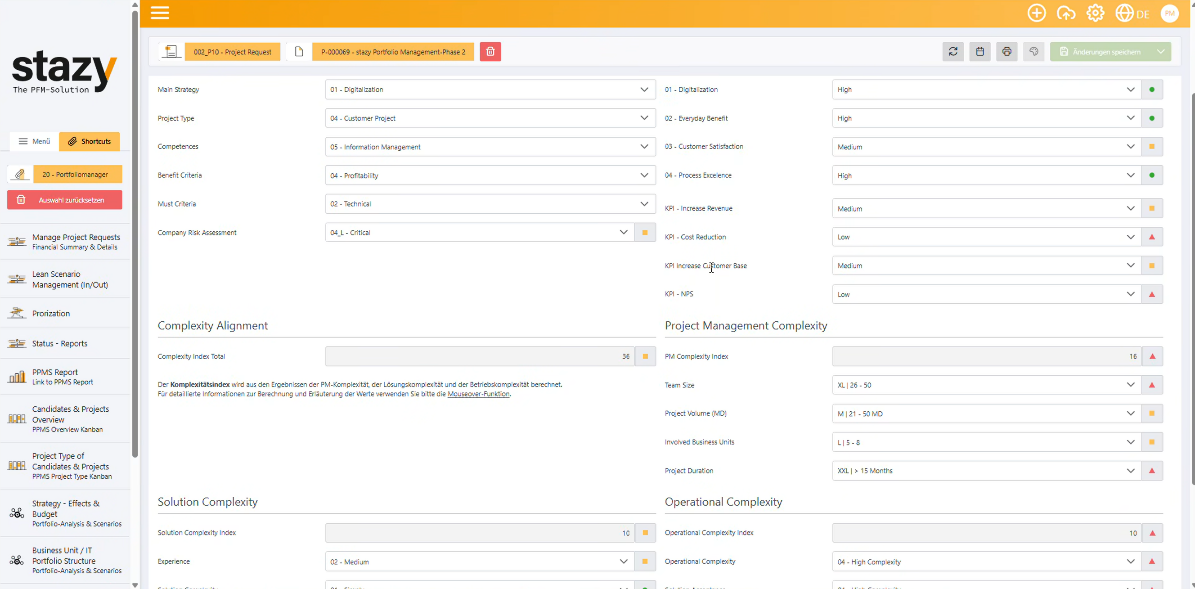
Task: Click the icon left of 002_P10 Project Request
Action: point(171,52)
